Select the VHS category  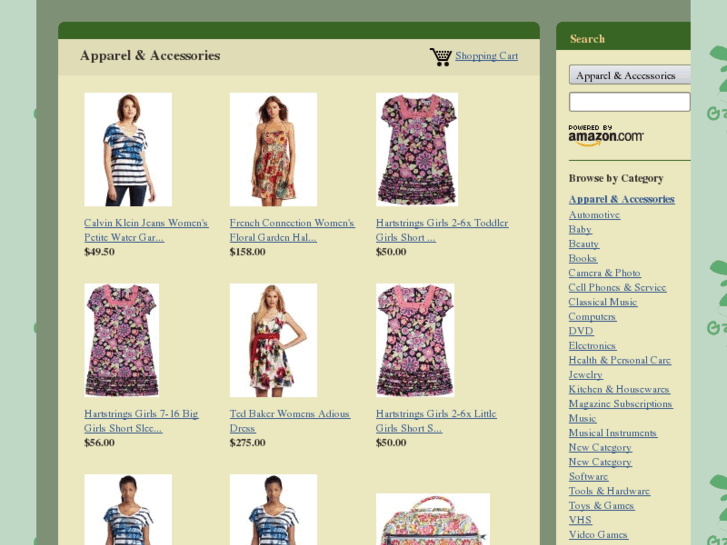tap(580, 520)
